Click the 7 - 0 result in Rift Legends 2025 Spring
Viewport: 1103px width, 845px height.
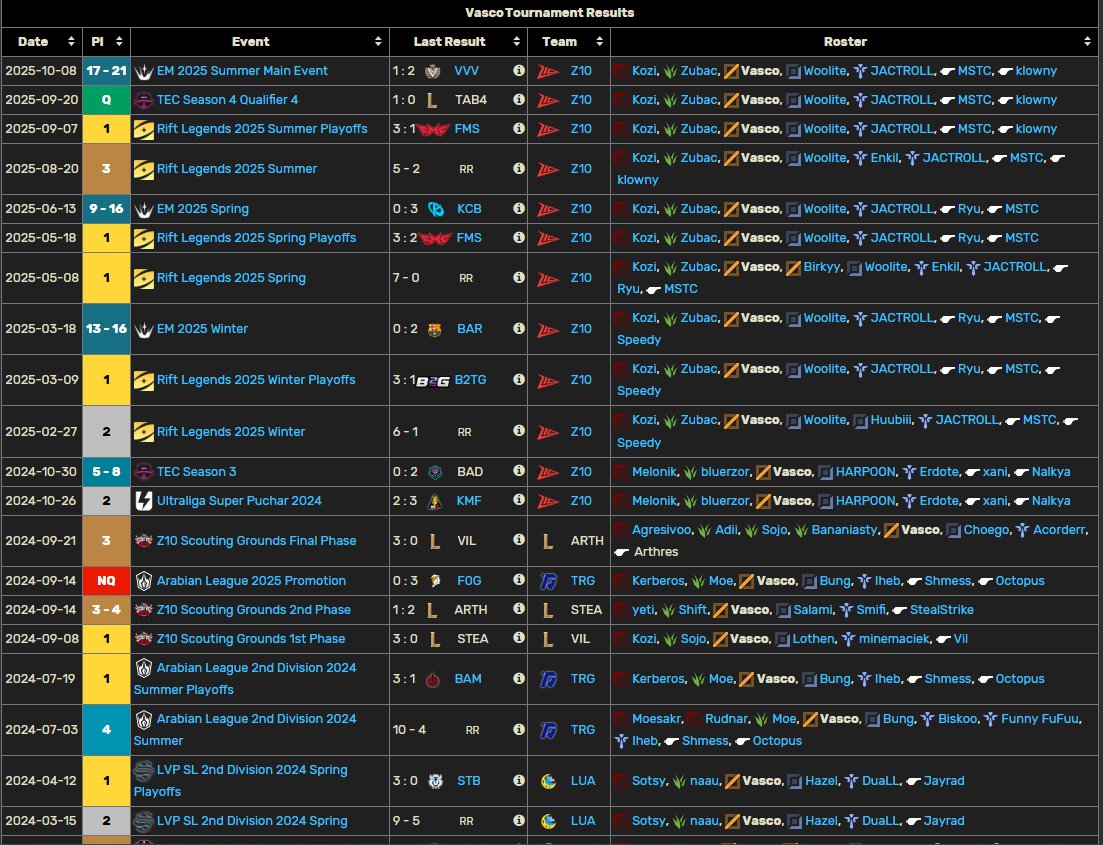[406, 277]
